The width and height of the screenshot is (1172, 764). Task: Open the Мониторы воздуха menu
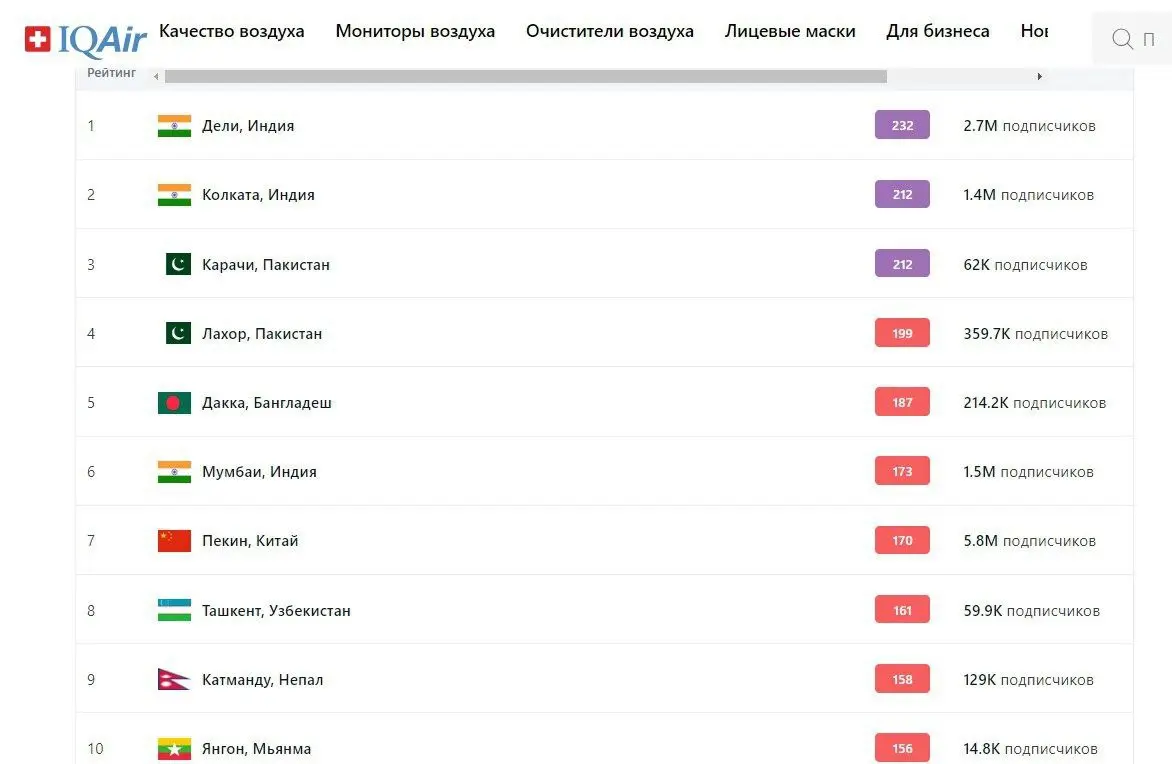pos(415,31)
